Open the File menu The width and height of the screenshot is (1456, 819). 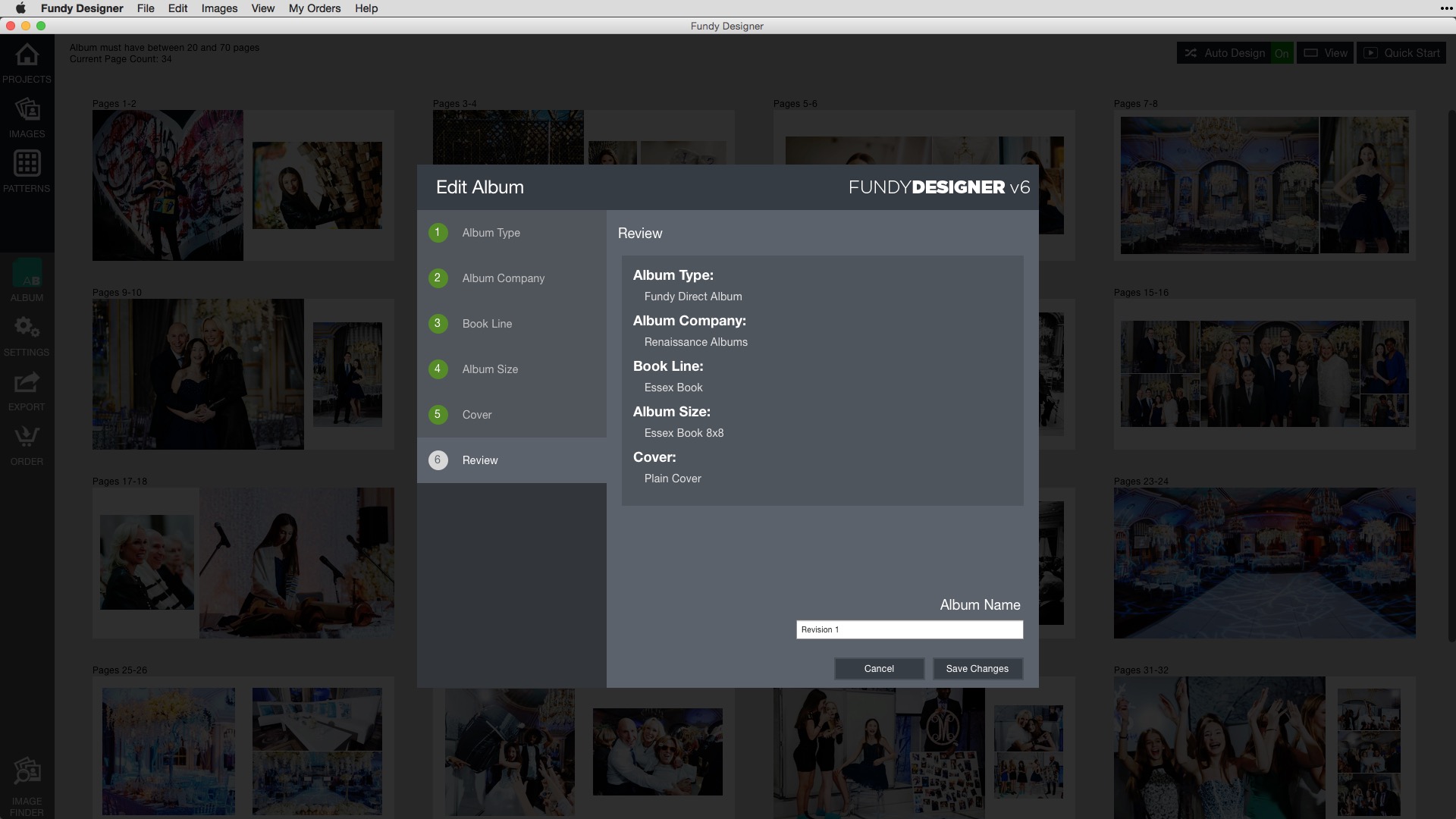(146, 8)
